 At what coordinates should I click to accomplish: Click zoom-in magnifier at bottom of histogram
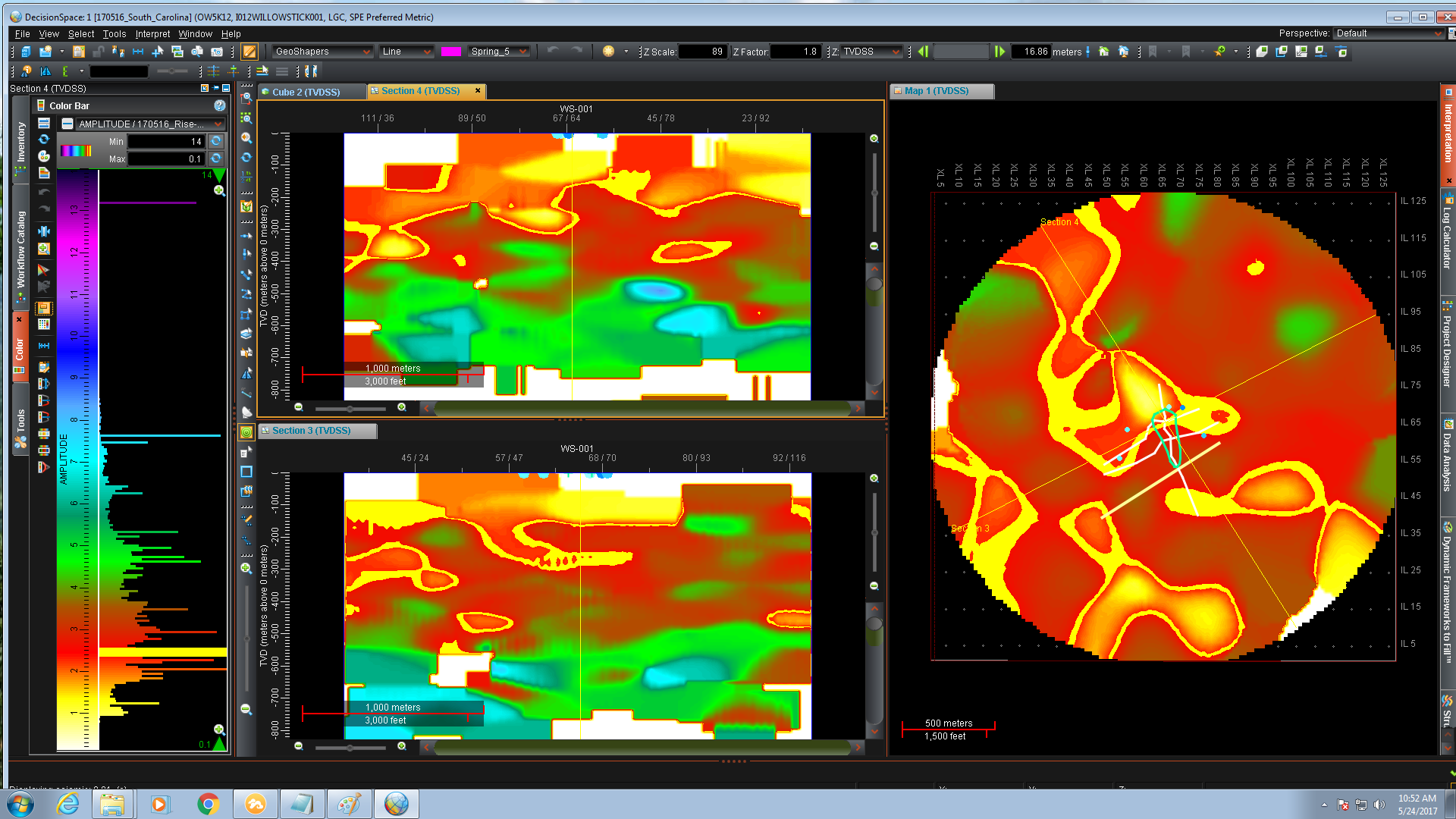pyautogui.click(x=219, y=730)
